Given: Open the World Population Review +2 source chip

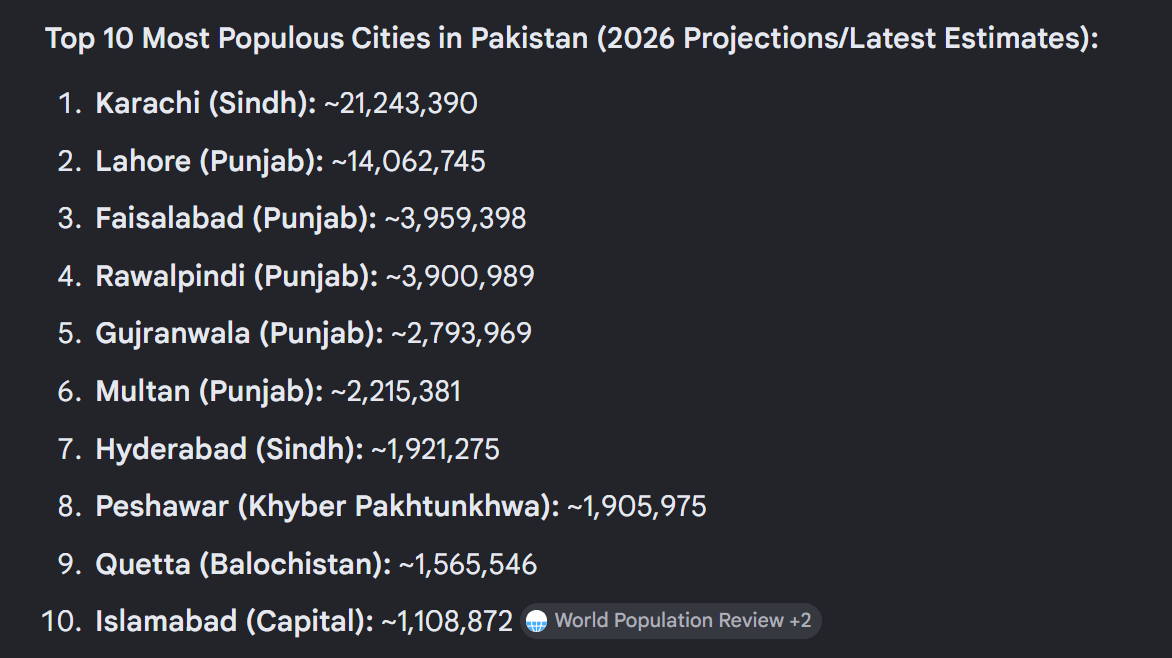Looking at the screenshot, I should (x=670, y=621).
